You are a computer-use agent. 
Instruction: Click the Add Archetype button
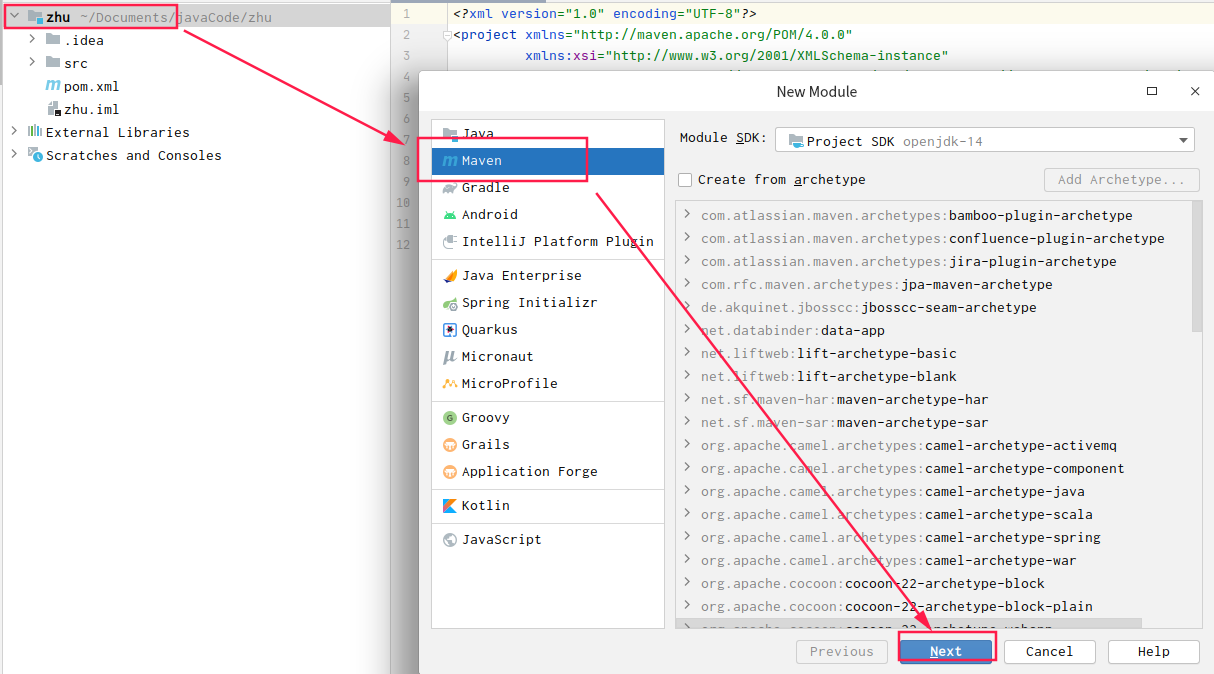(1122, 180)
